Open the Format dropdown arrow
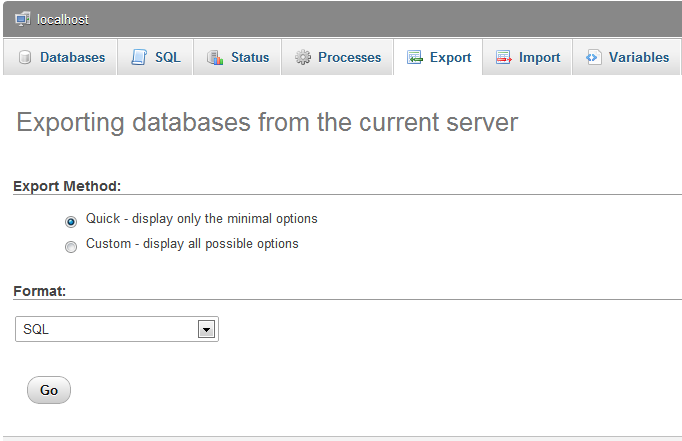Viewport: 682px width, 441px height. pyautogui.click(x=206, y=329)
